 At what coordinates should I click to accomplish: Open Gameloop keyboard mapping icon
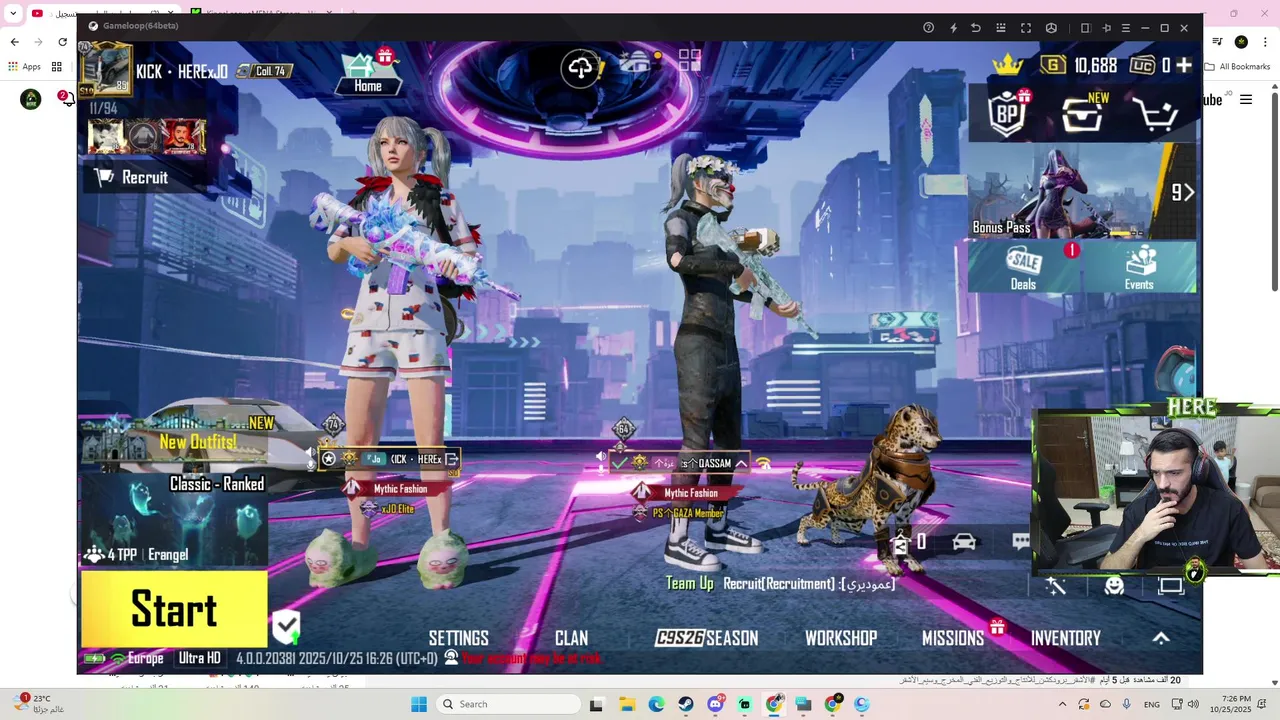pos(1000,28)
